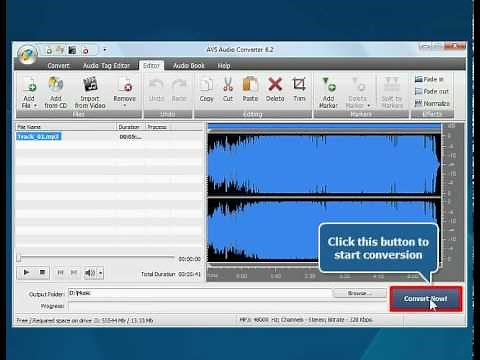Click the Duration column header

coord(130,127)
